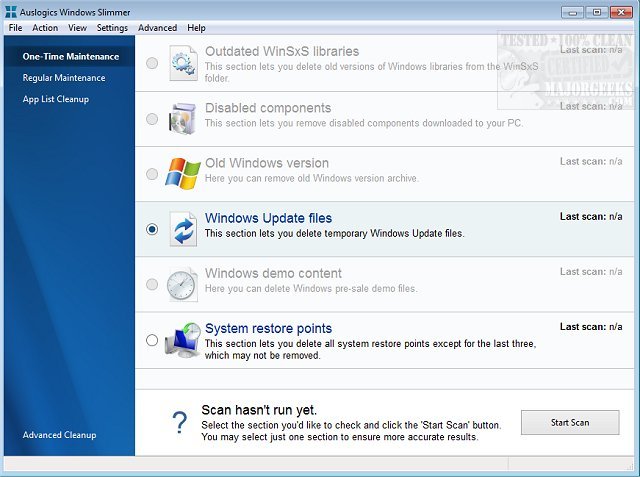The image size is (640, 477).
Task: Click the Old Windows version heading
Action: click(x=267, y=163)
